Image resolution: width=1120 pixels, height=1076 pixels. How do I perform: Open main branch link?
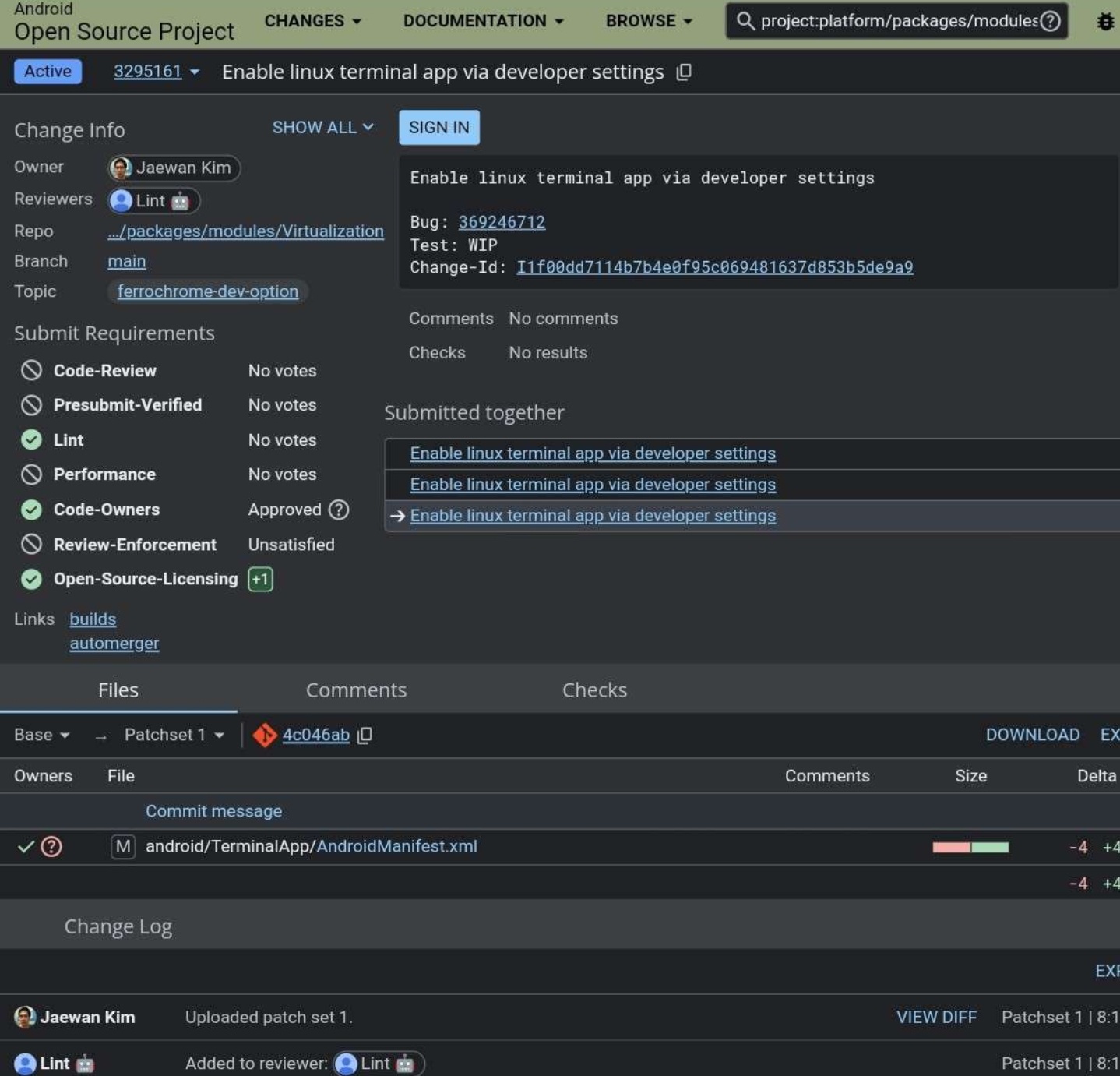(126, 261)
